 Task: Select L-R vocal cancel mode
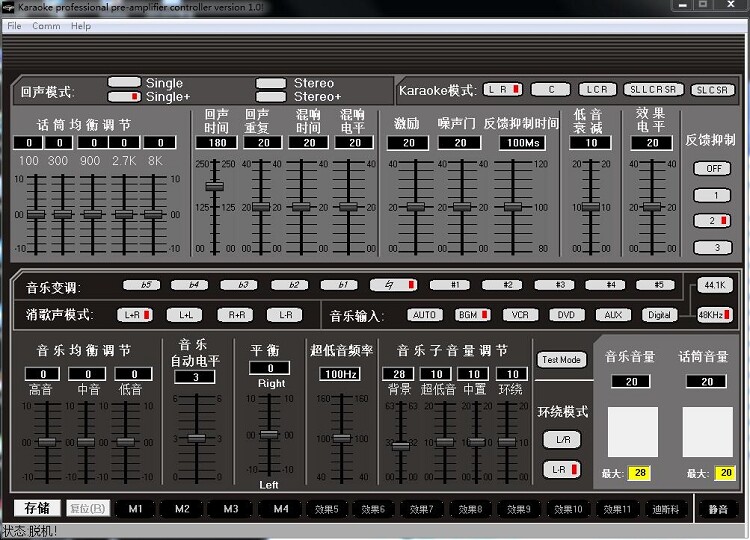coord(285,315)
